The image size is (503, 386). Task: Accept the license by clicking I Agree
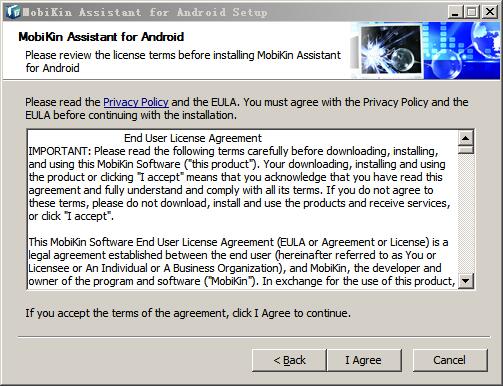pos(364,360)
